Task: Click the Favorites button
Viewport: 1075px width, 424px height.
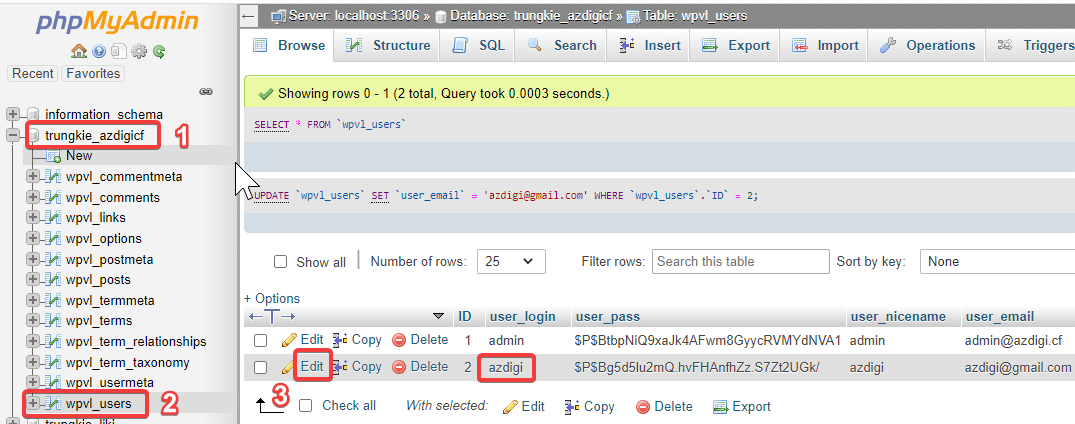Action: coord(92,73)
